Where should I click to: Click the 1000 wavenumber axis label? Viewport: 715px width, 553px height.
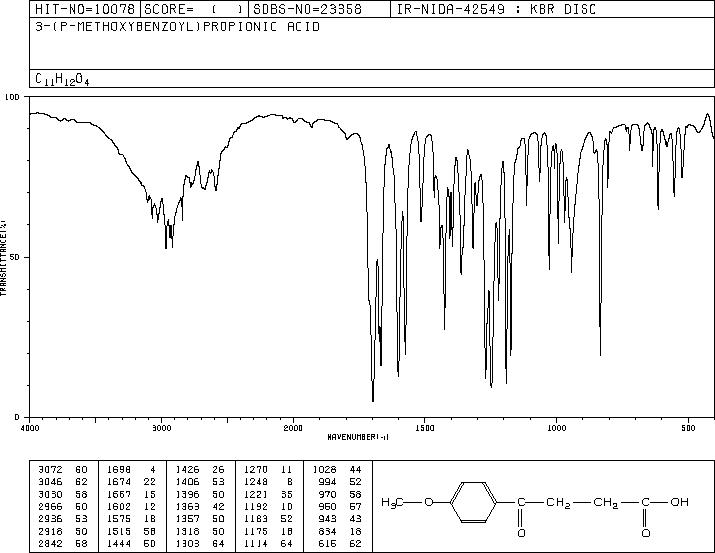tap(556, 428)
